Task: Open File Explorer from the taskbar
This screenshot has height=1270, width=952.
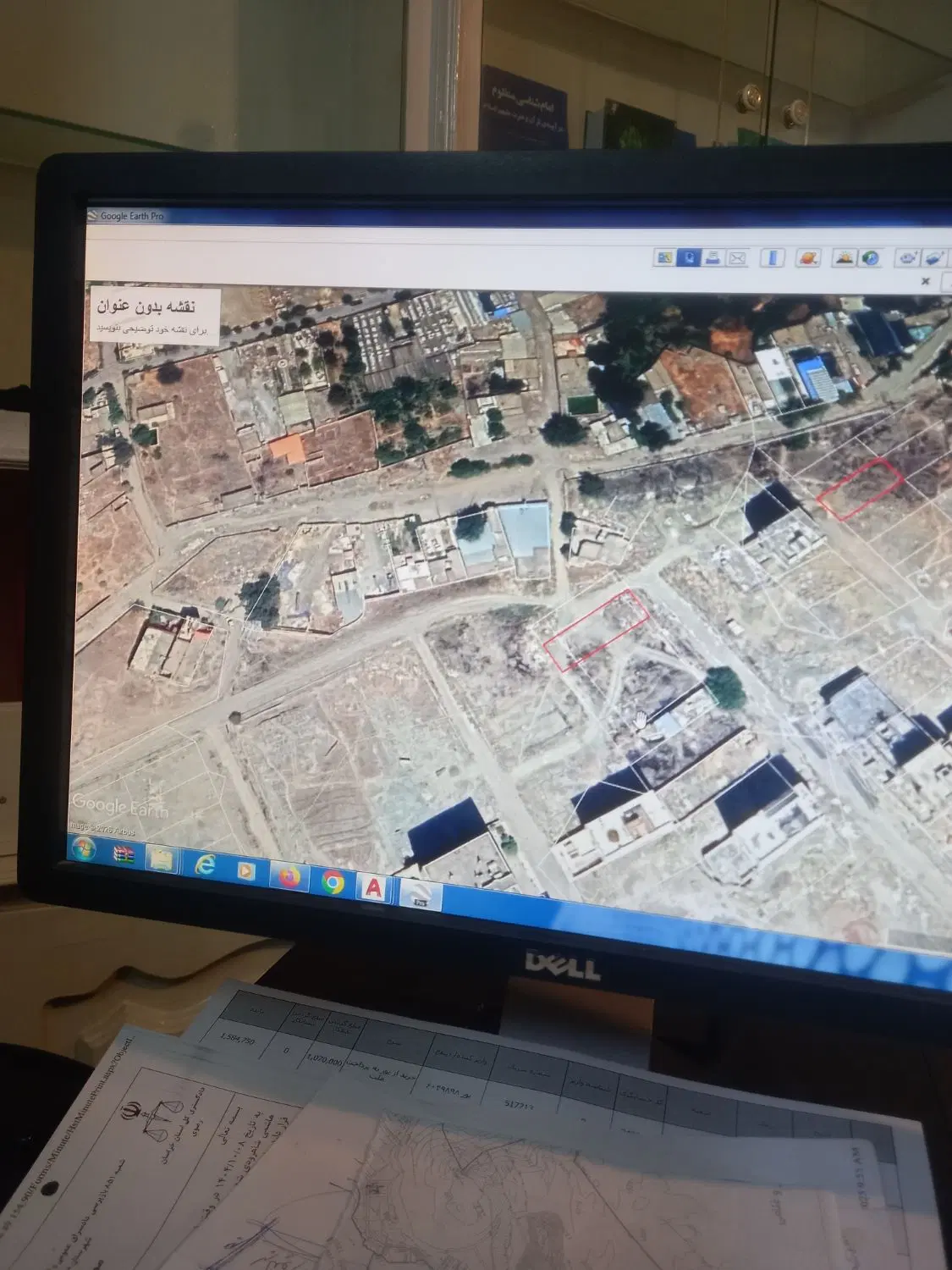Action: [x=162, y=859]
